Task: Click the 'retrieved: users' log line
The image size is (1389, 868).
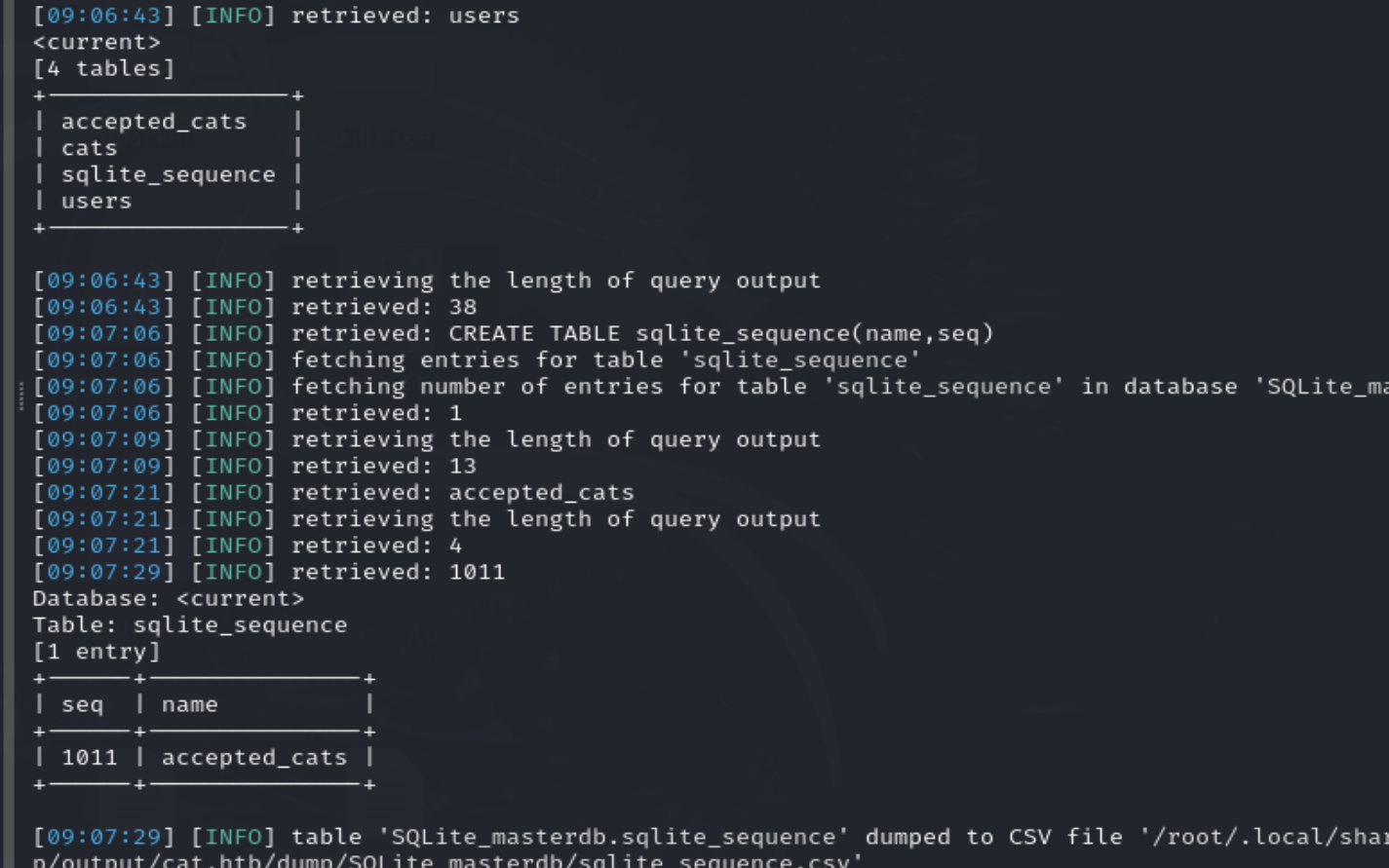Action: pyautogui.click(x=405, y=16)
